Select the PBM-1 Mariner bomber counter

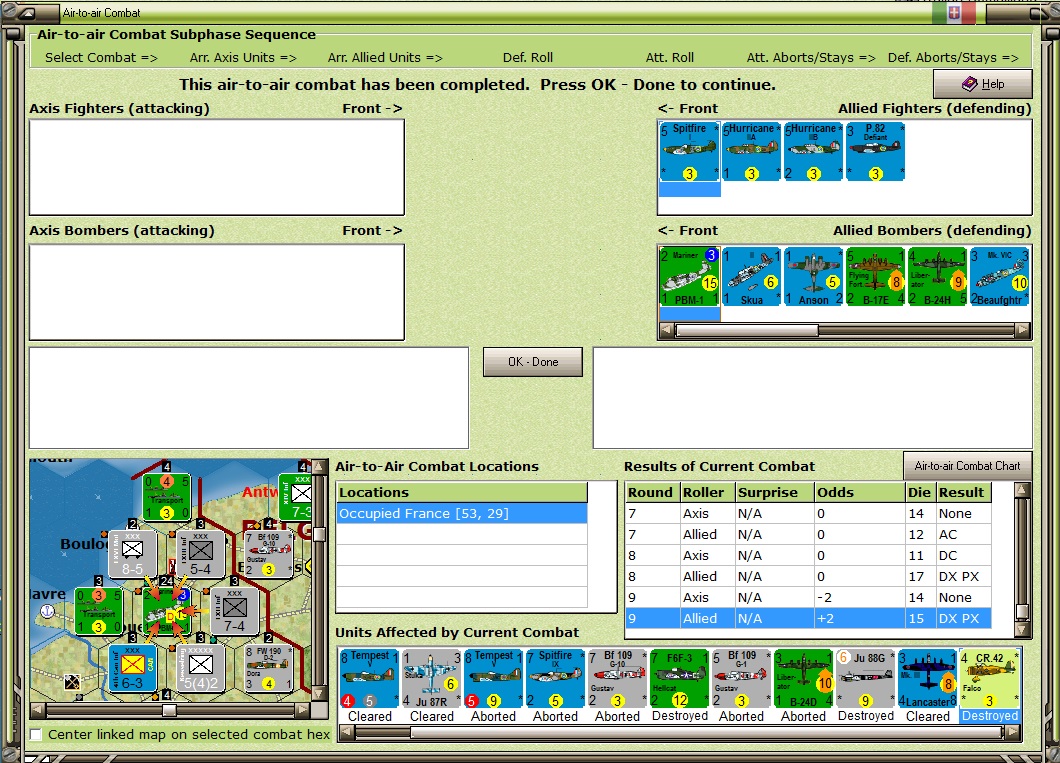click(x=690, y=276)
